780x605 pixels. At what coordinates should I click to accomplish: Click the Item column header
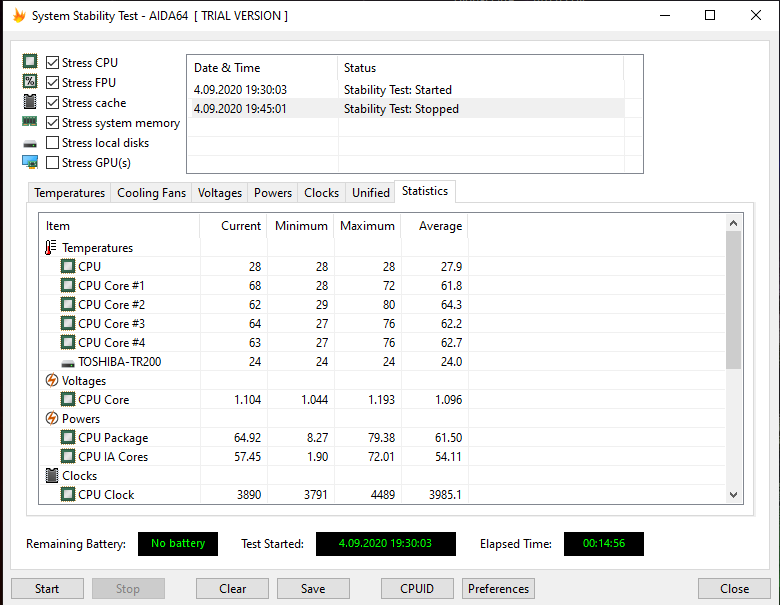[x=119, y=226]
